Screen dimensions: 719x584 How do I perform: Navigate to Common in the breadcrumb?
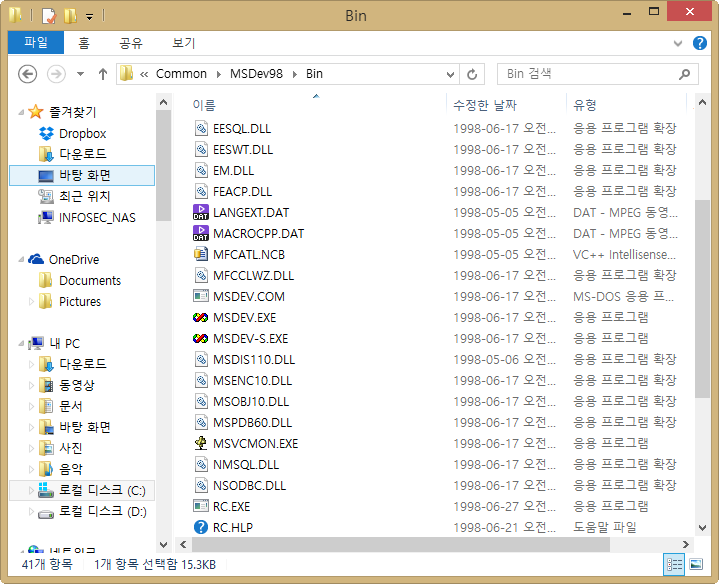(181, 74)
